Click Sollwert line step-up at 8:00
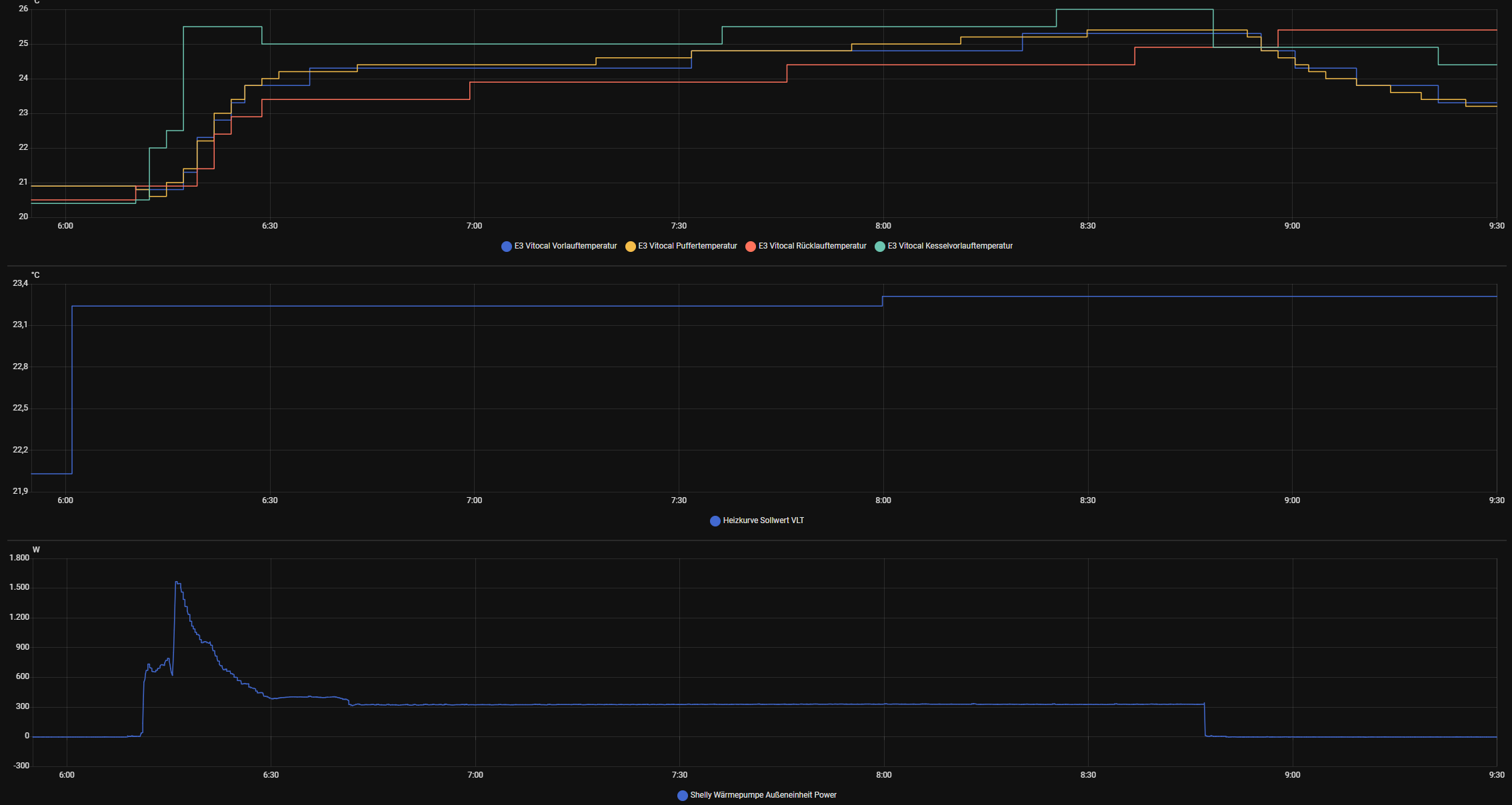This screenshot has height=805, width=1512. (883, 301)
